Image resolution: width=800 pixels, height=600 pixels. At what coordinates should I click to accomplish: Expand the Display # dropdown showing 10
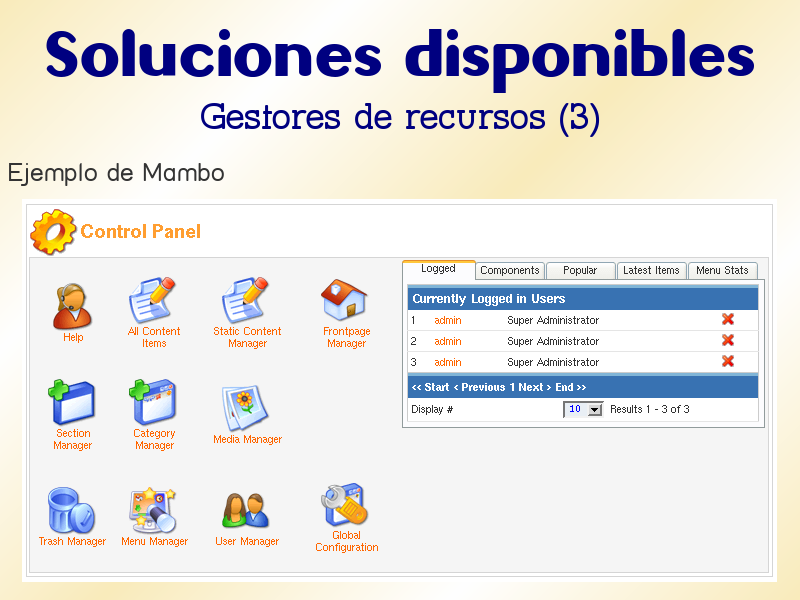[583, 409]
